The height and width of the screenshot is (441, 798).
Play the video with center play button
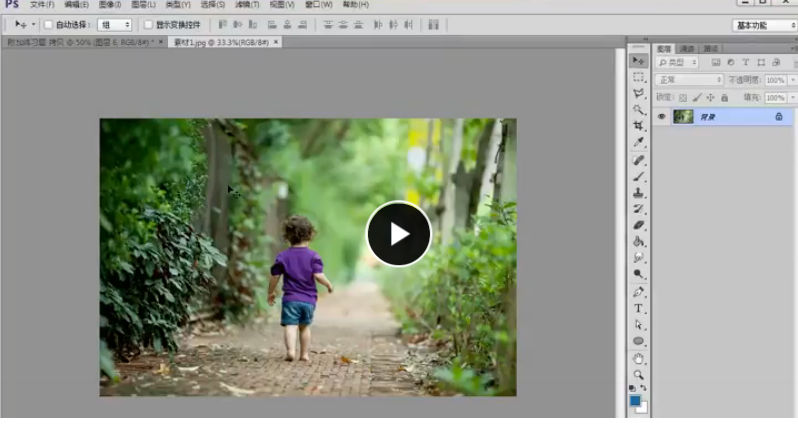[x=399, y=234]
